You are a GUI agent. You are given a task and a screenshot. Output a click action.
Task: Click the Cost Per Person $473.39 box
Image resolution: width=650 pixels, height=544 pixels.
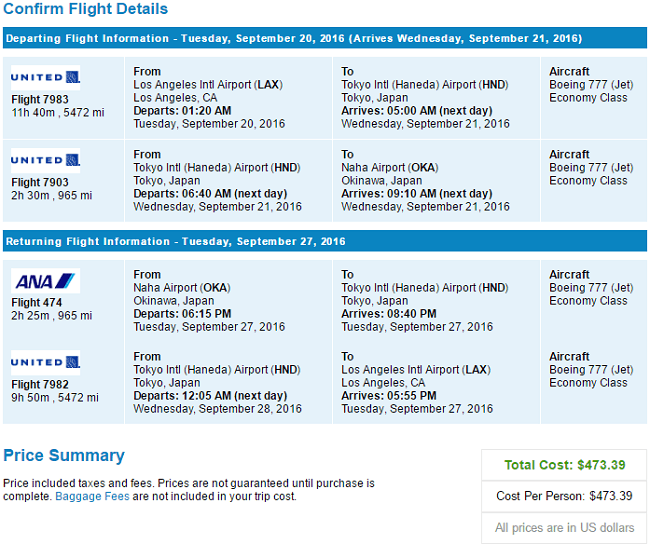click(564, 496)
